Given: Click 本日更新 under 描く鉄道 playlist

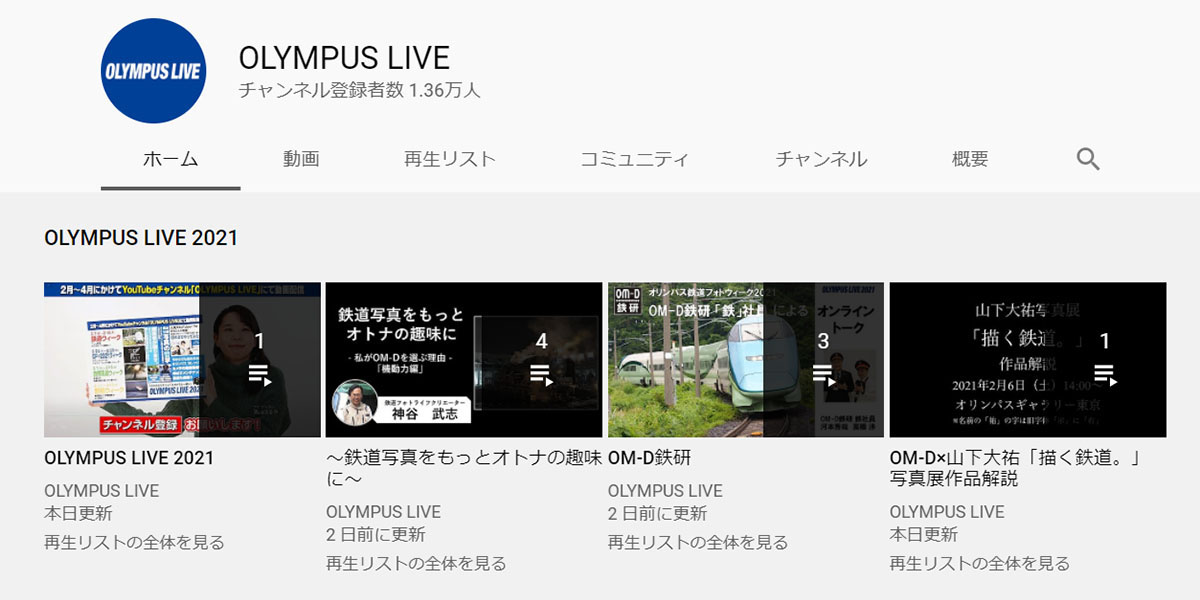Looking at the screenshot, I should pyautogui.click(x=924, y=535).
